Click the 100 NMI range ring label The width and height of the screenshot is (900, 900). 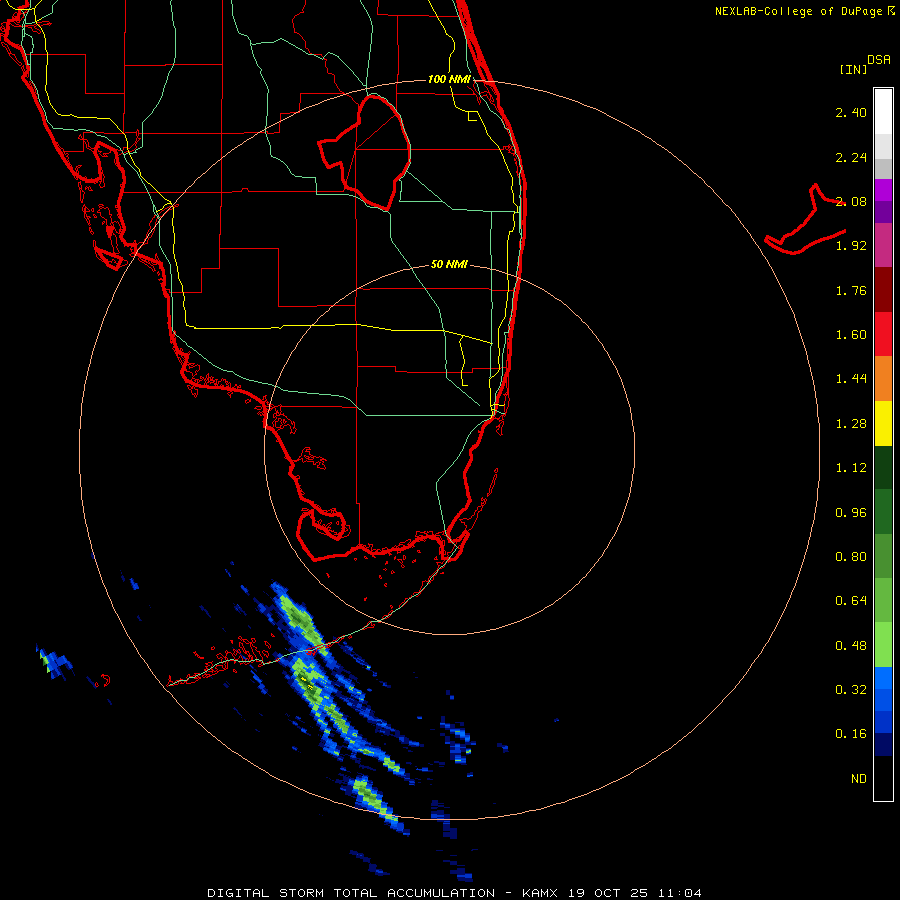[449, 79]
